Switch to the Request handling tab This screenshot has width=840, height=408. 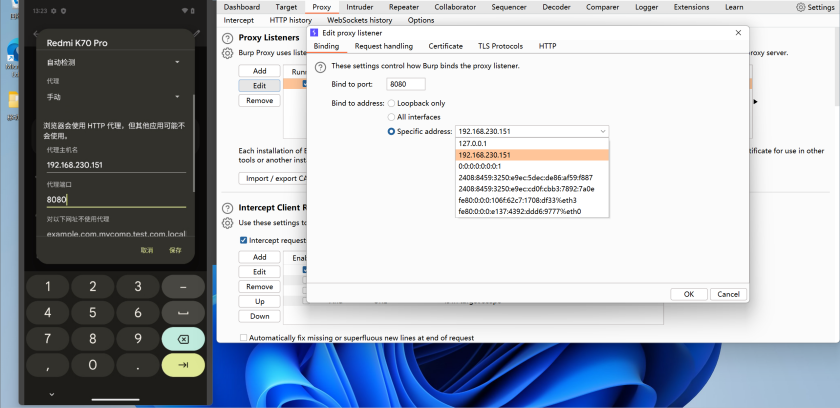pyautogui.click(x=384, y=46)
